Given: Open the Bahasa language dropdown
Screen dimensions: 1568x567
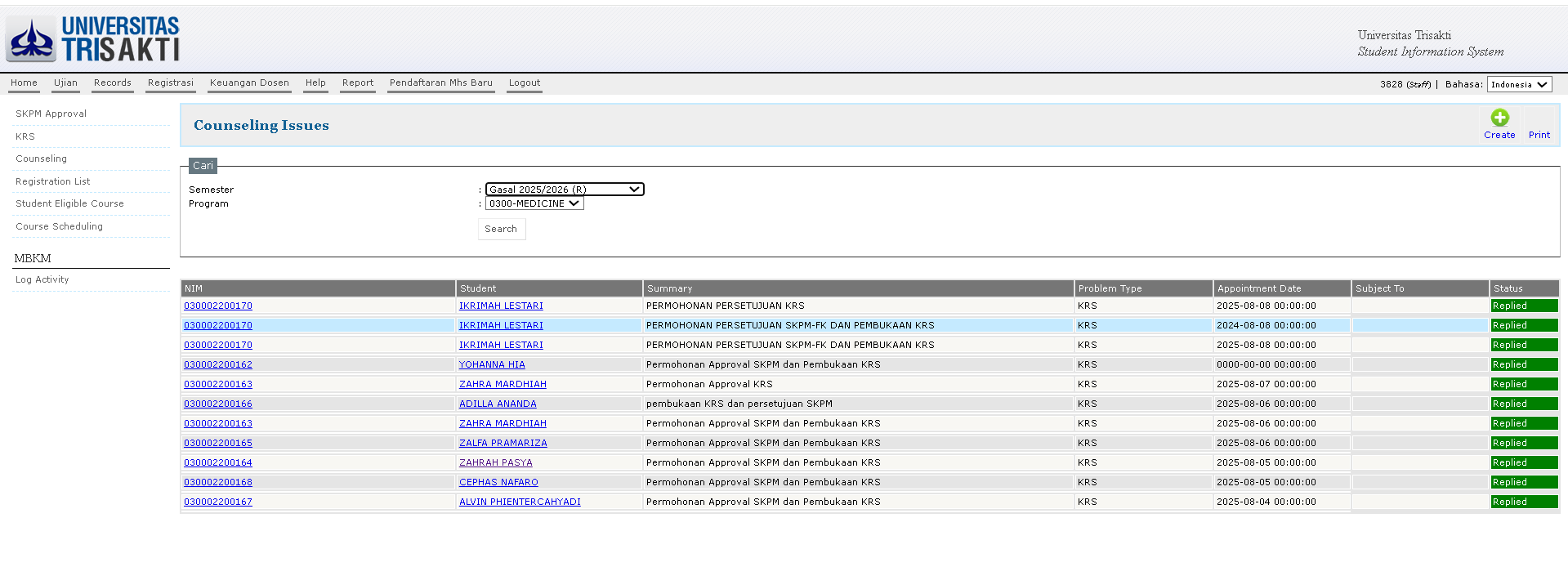Looking at the screenshot, I should click(1519, 84).
